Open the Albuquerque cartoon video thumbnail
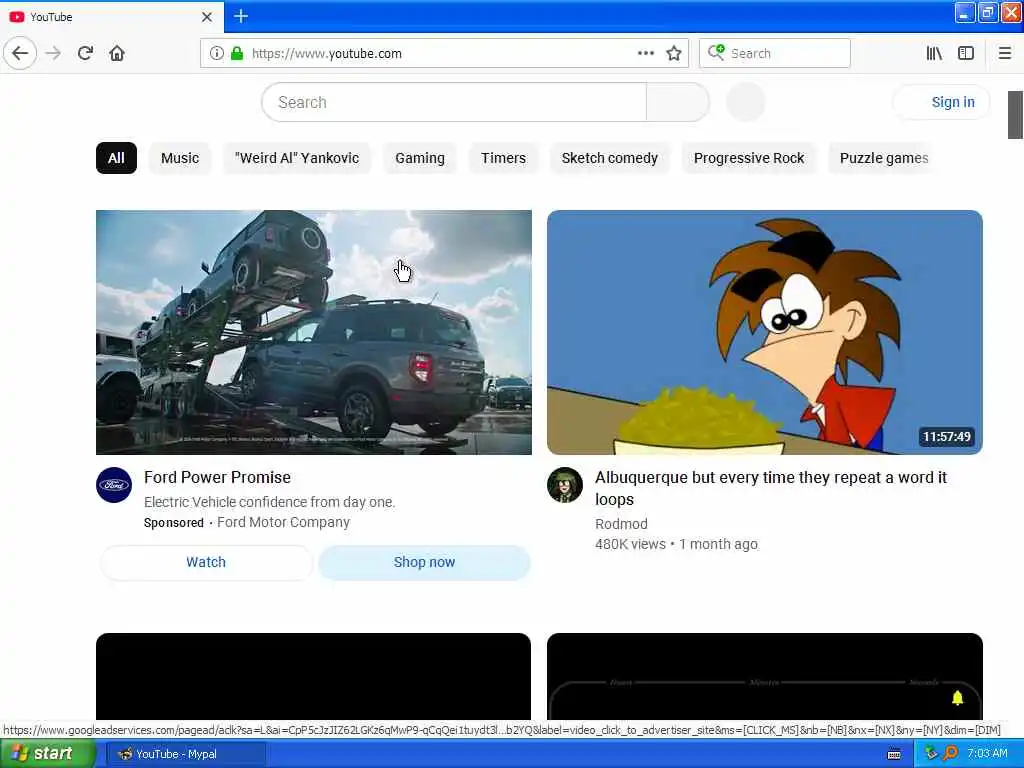The height and width of the screenshot is (768, 1024). 765,332
